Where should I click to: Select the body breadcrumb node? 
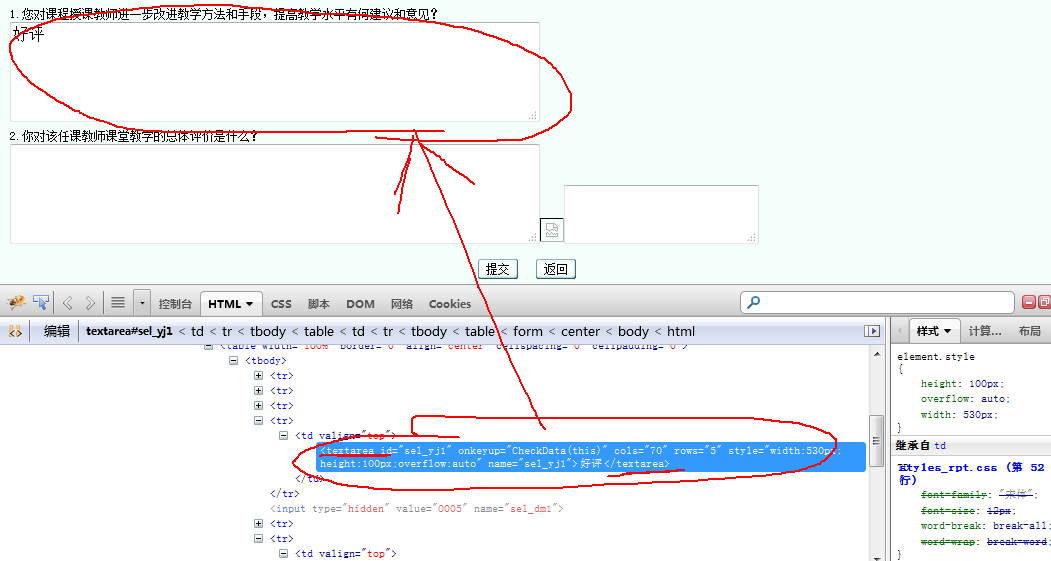(633, 331)
